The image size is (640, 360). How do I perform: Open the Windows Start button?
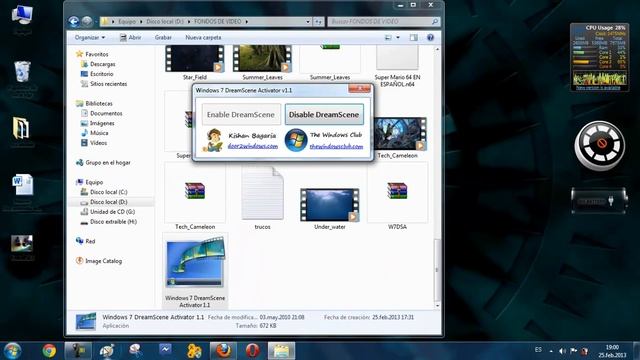(x=12, y=351)
